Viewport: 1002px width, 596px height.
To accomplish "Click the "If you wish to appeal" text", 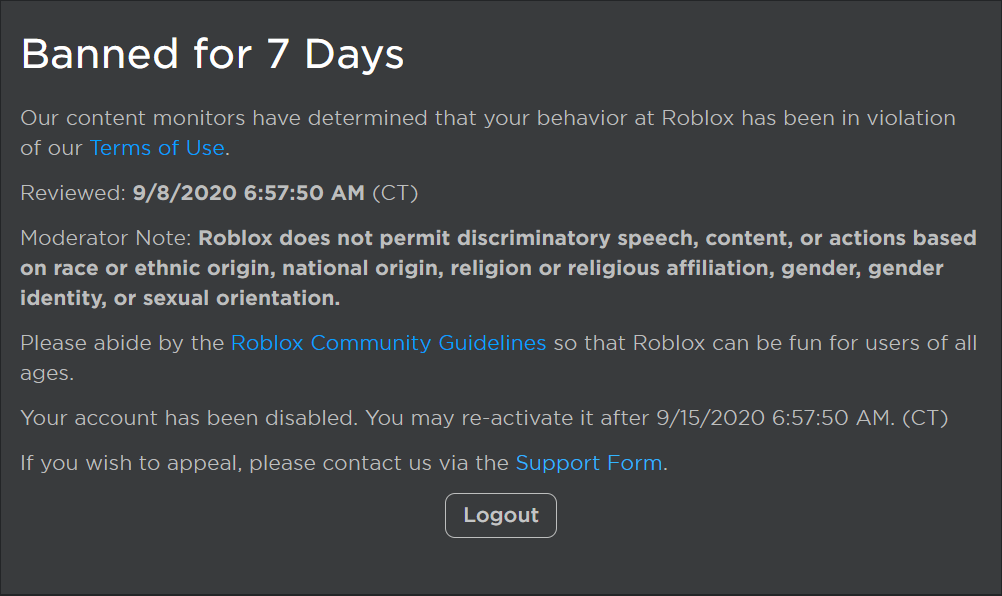I will (x=130, y=463).
